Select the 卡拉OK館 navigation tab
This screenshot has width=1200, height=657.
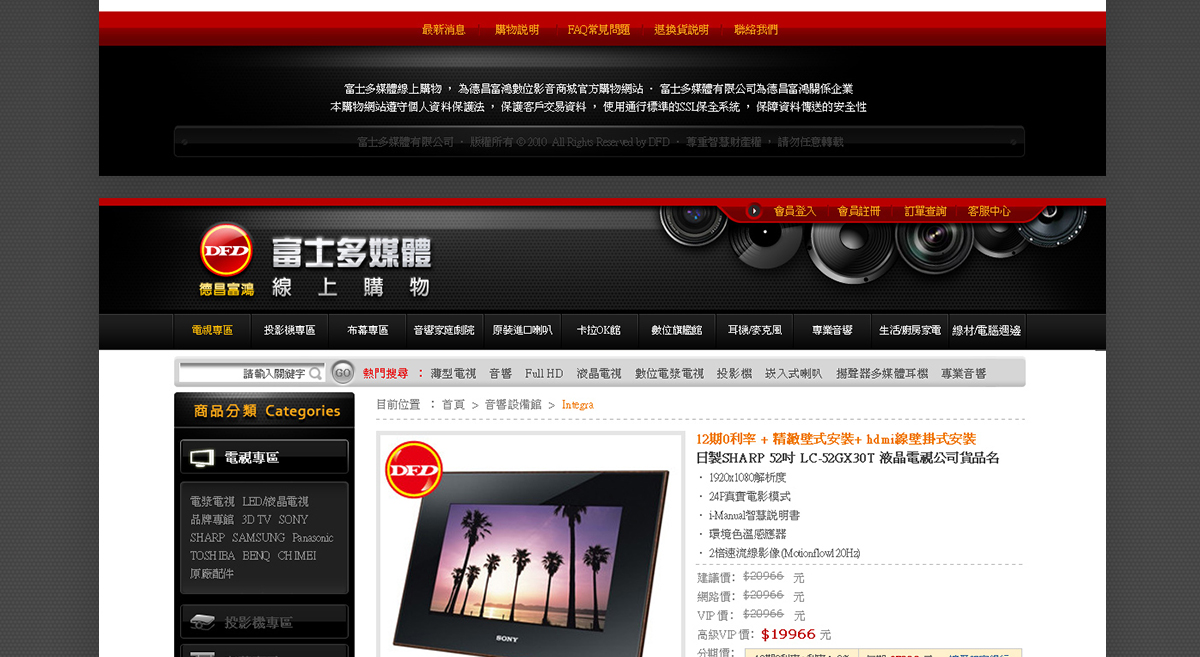[x=599, y=331]
